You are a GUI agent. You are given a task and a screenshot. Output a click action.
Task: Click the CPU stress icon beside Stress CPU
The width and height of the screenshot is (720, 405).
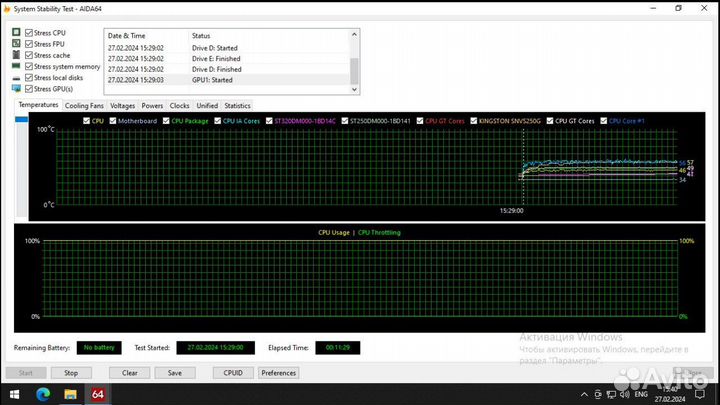pyautogui.click(x=16, y=32)
